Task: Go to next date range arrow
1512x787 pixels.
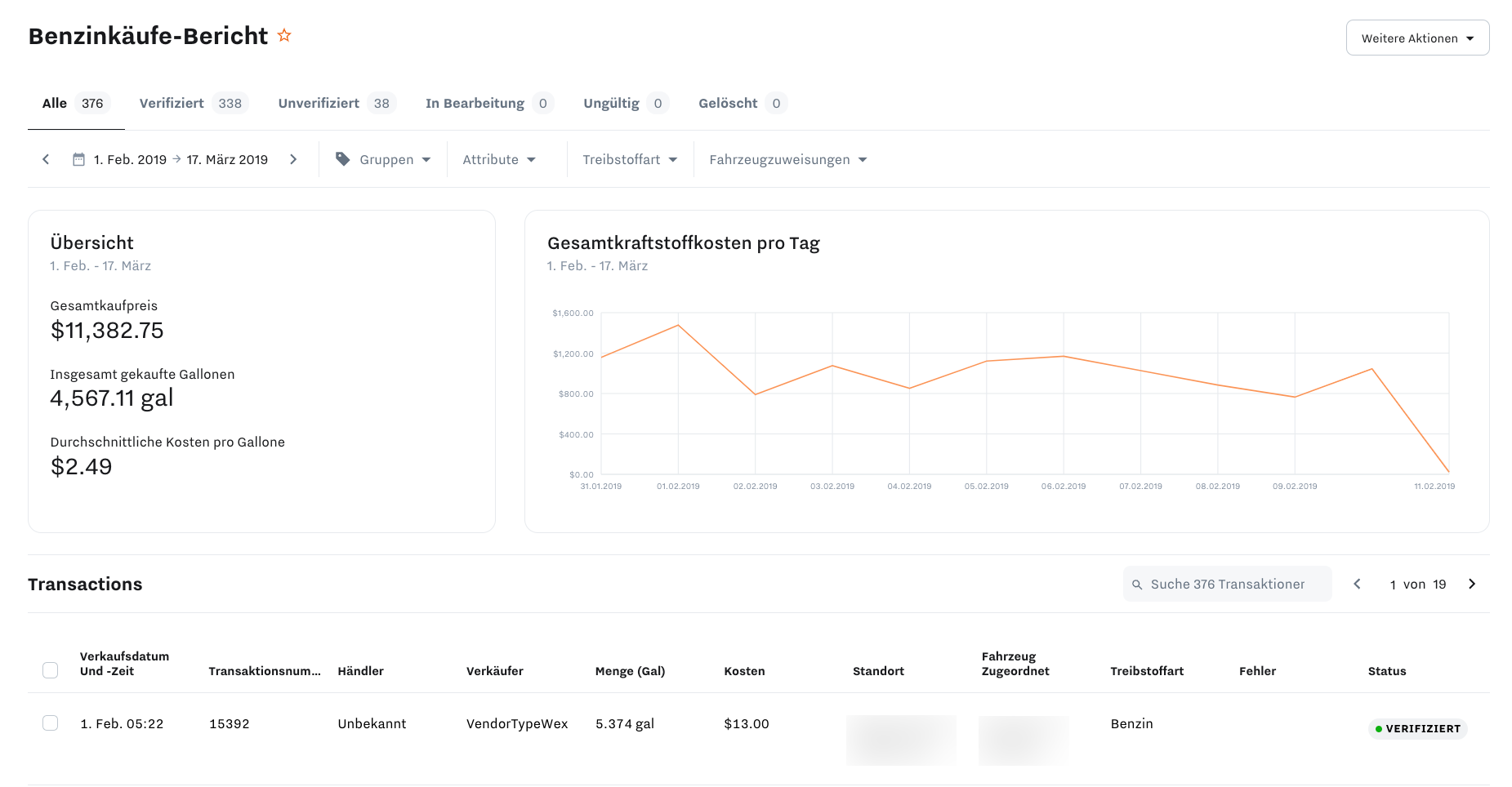Action: [x=293, y=159]
